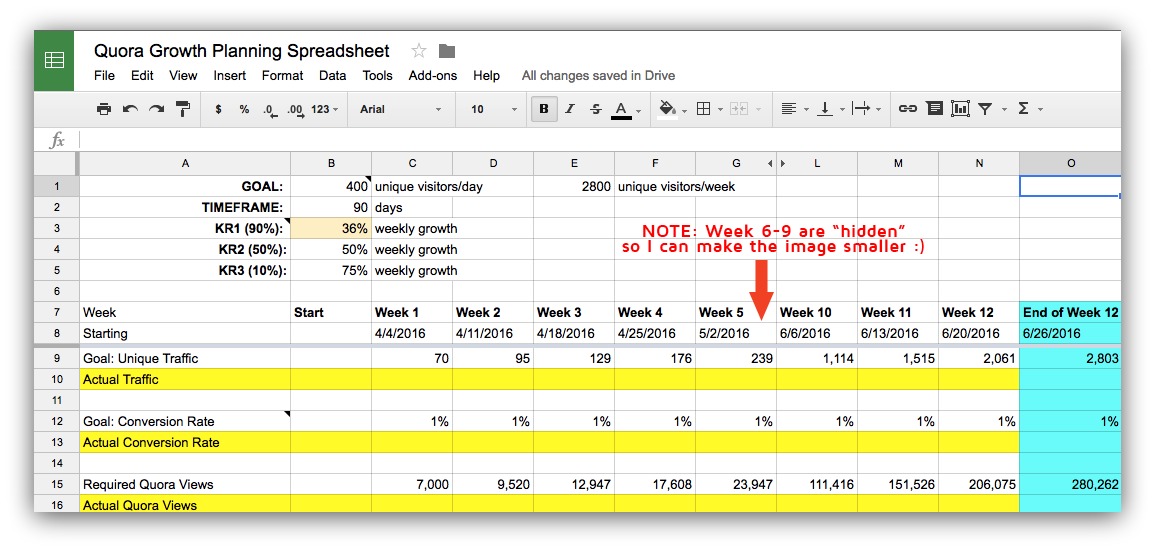Open the Edit menu

click(142, 75)
